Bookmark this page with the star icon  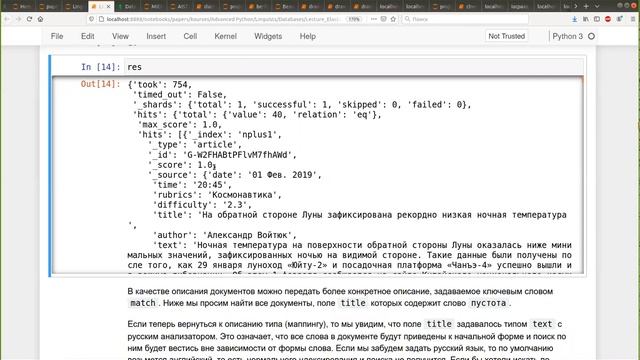point(393,19)
